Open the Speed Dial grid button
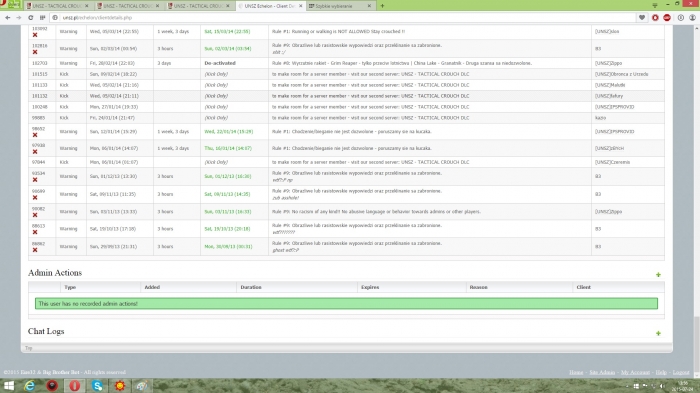Viewport: 700px width, 393px height. click(42, 17)
